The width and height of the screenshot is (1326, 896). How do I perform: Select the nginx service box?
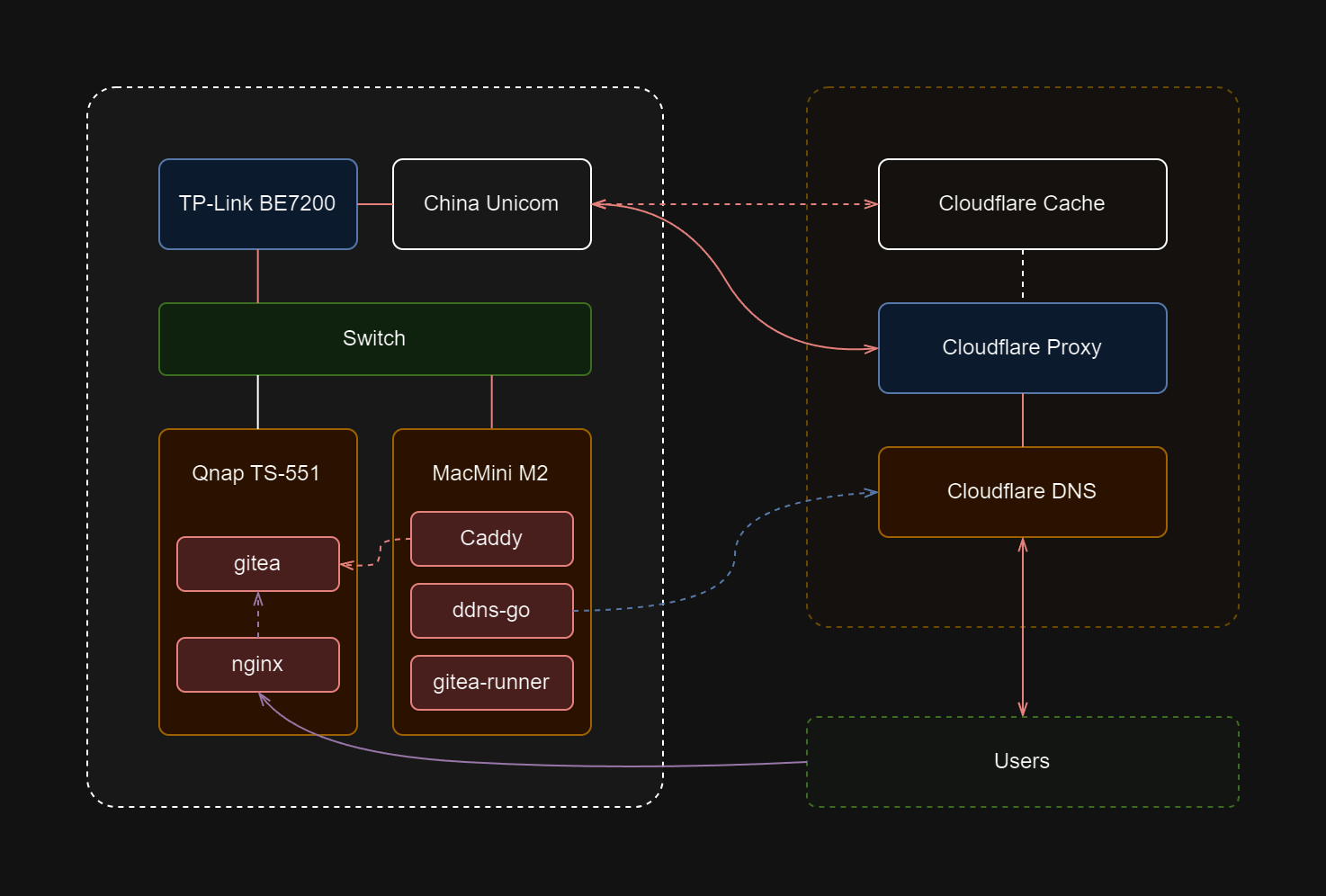coord(257,665)
